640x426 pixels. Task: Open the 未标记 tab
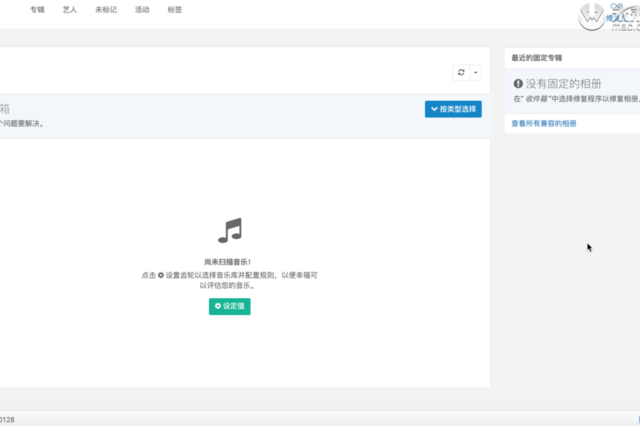pos(106,10)
